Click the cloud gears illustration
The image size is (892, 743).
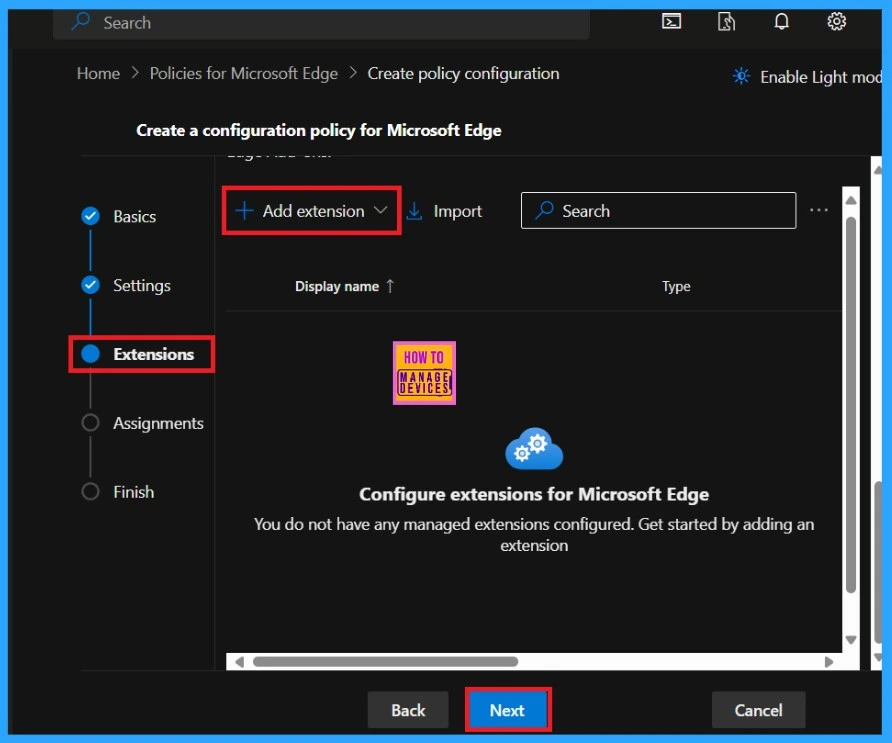point(534,449)
